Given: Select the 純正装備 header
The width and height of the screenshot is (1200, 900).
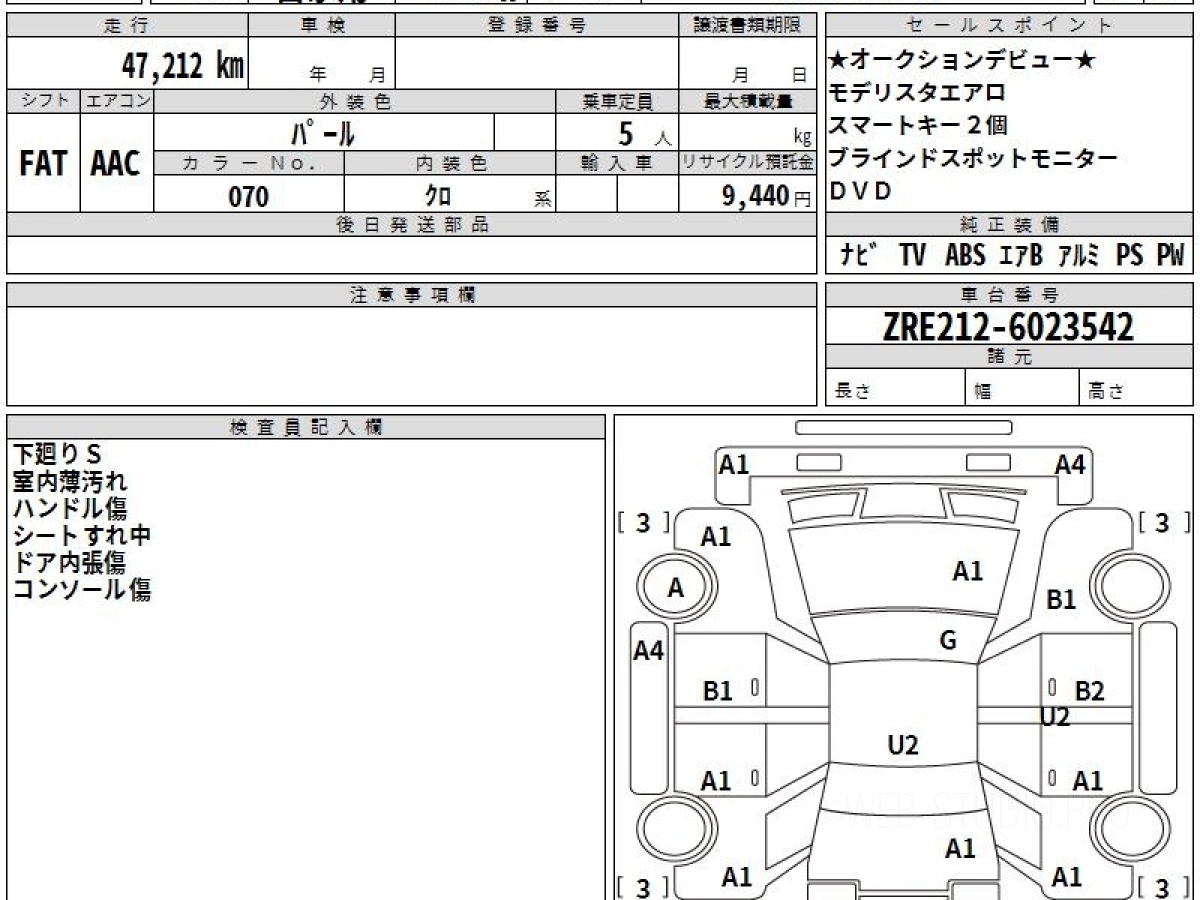Looking at the screenshot, I should (x=1008, y=224).
